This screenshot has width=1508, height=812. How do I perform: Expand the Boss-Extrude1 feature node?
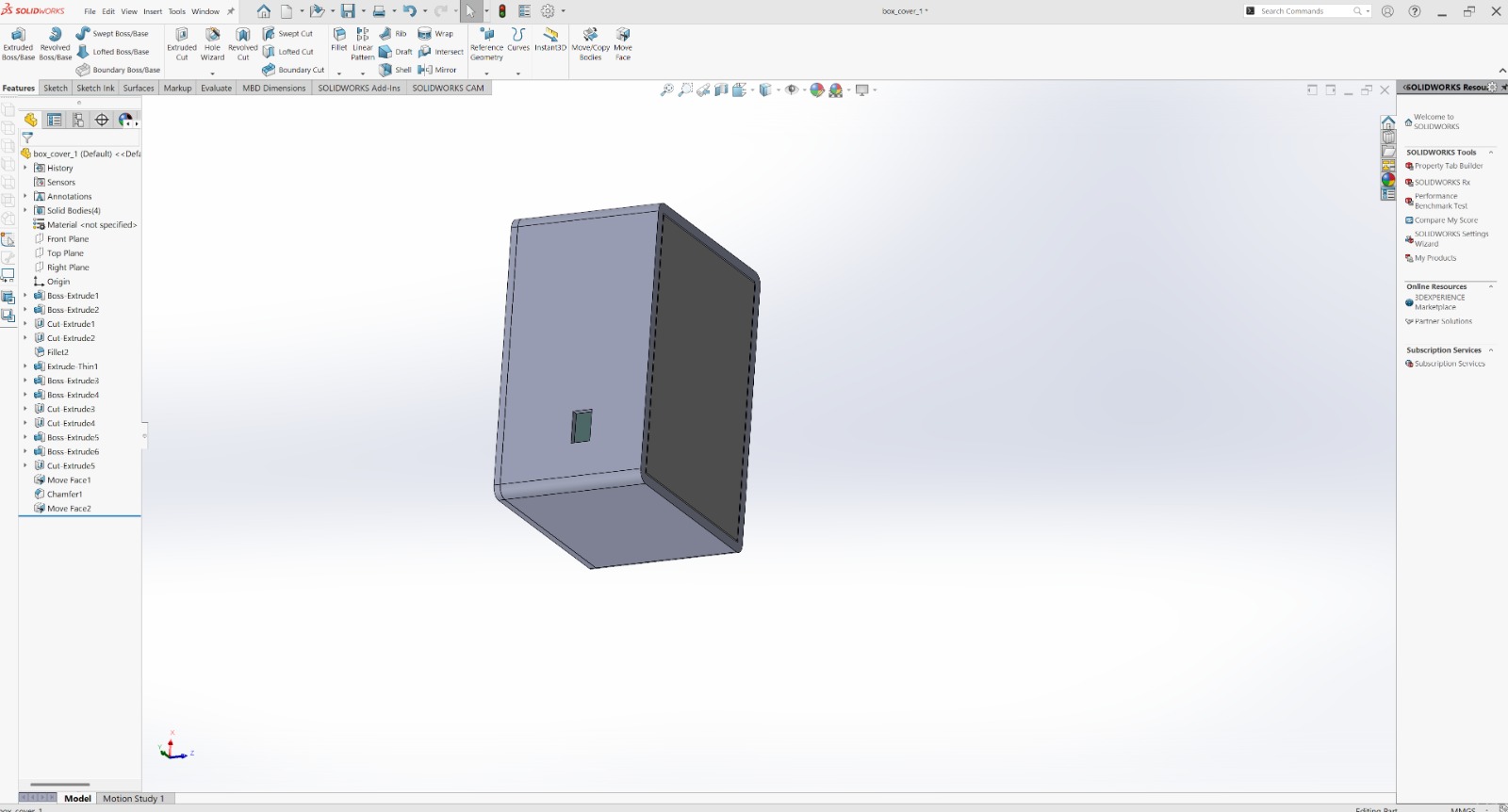pyautogui.click(x=25, y=296)
